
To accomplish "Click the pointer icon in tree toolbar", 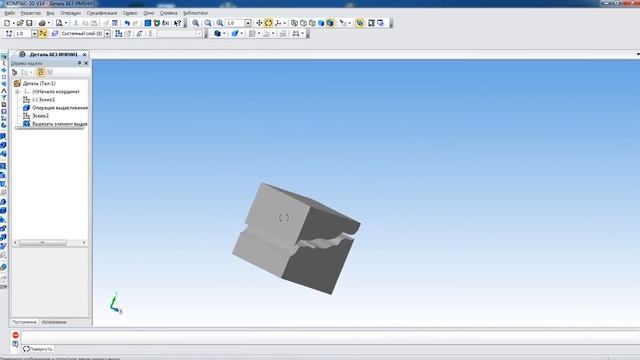I will point(14,72).
